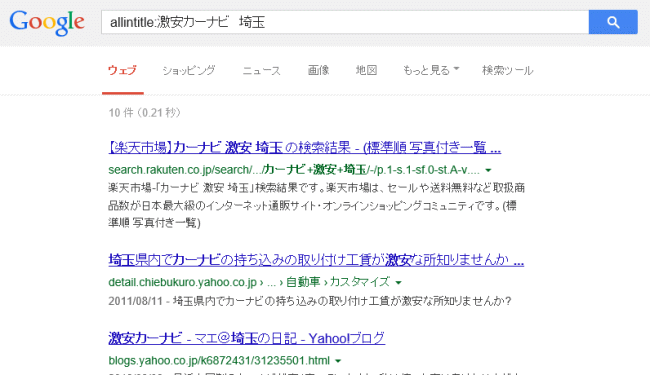
Task: Select the ウェブ tab
Action: (x=122, y=70)
